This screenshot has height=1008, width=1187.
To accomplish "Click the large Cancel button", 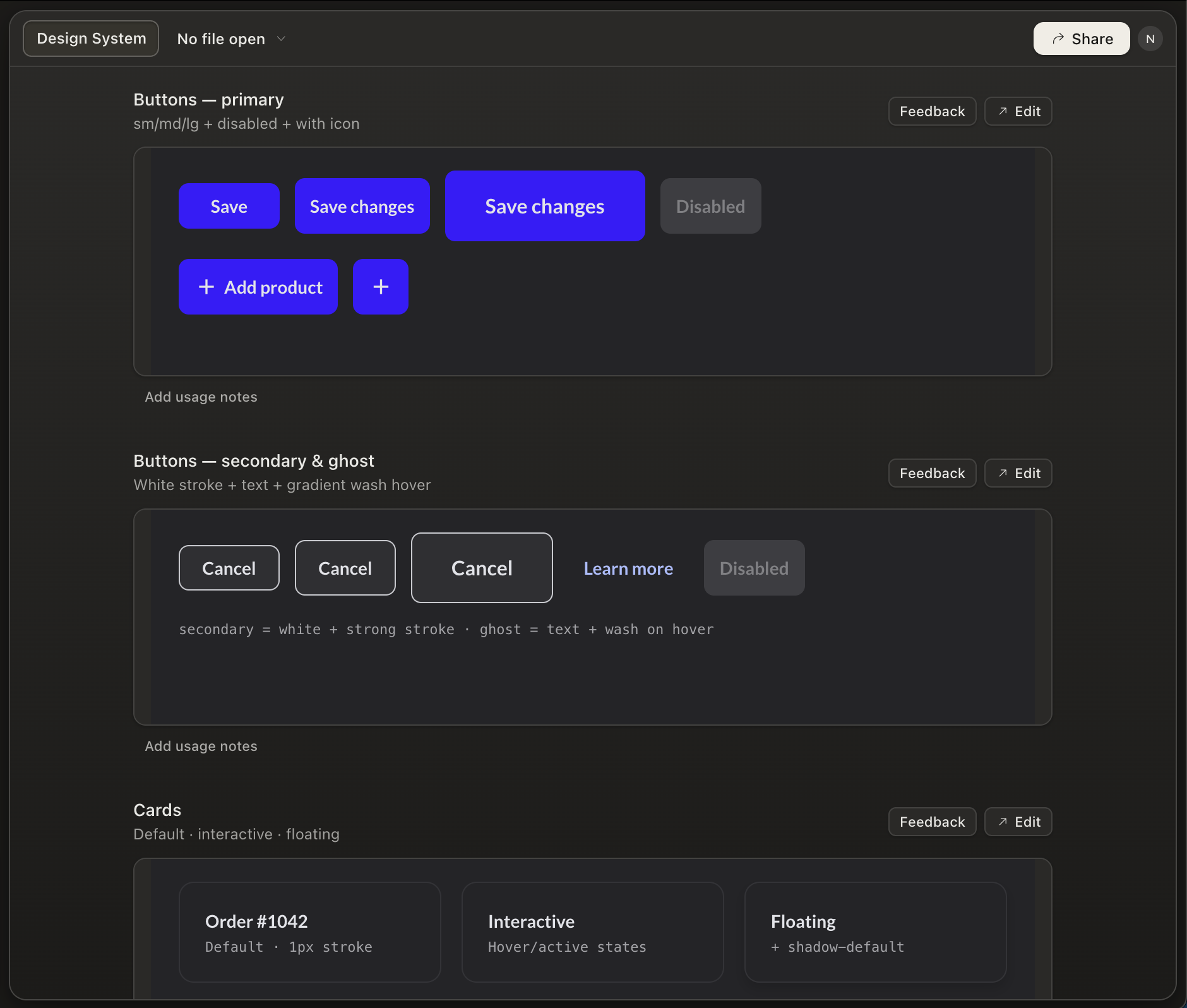I will [482, 568].
